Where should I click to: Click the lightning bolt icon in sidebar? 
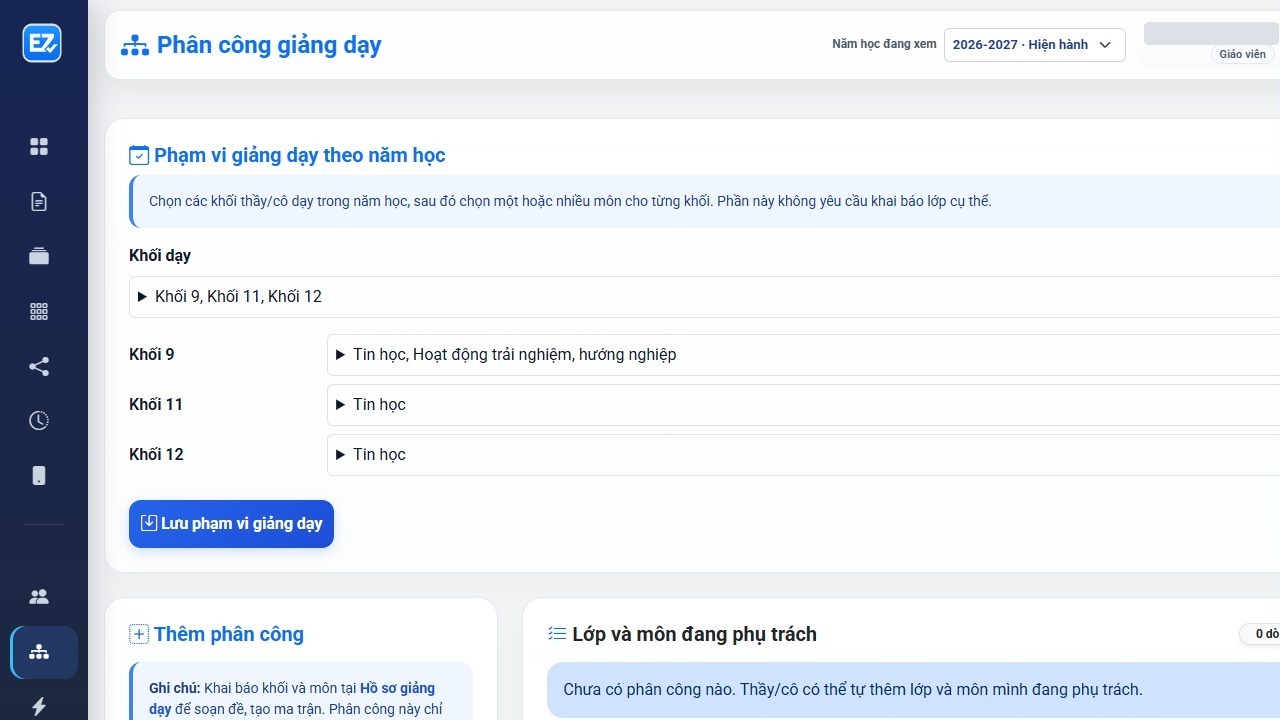[39, 706]
